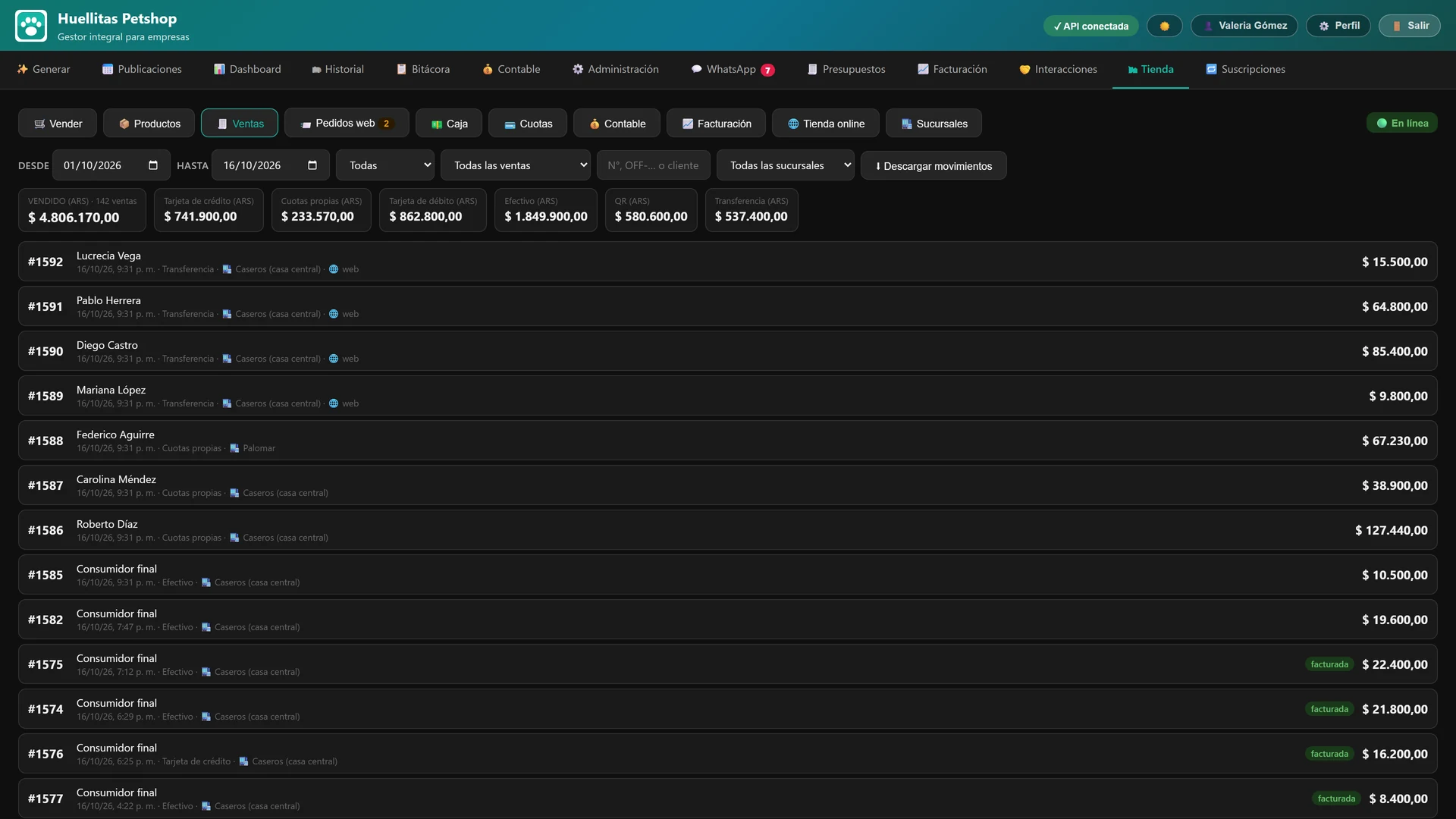The image size is (1456, 819).
Task: Click the Vender button
Action: tap(58, 123)
